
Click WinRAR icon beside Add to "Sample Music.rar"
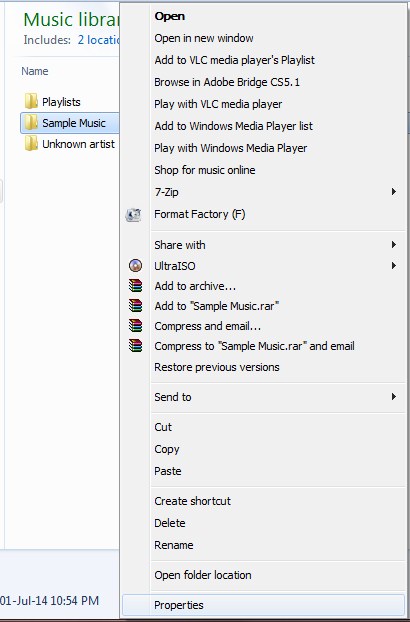(135, 305)
